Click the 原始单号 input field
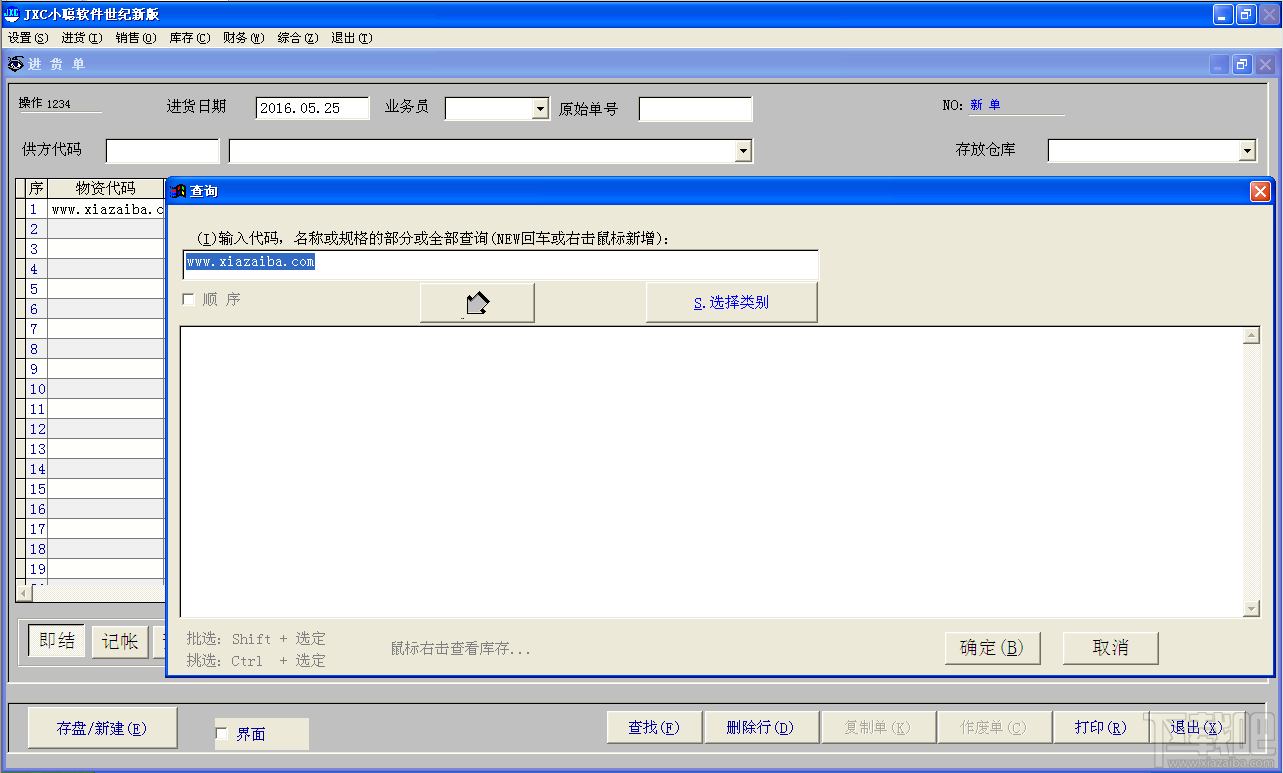This screenshot has height=773, width=1283. point(695,108)
